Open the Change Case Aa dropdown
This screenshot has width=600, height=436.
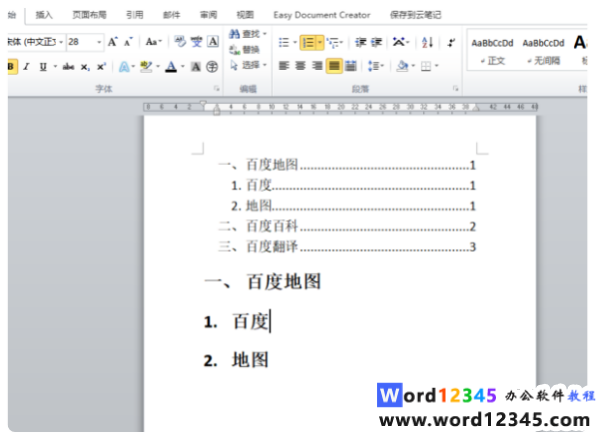[154, 42]
